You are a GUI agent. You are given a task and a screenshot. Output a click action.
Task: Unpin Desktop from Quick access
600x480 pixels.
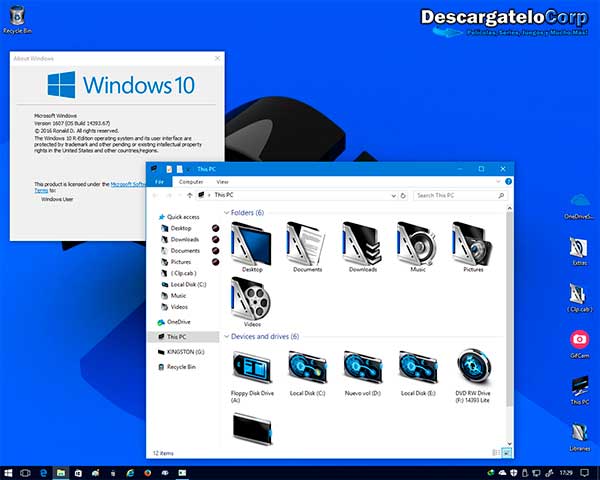click(x=216, y=229)
